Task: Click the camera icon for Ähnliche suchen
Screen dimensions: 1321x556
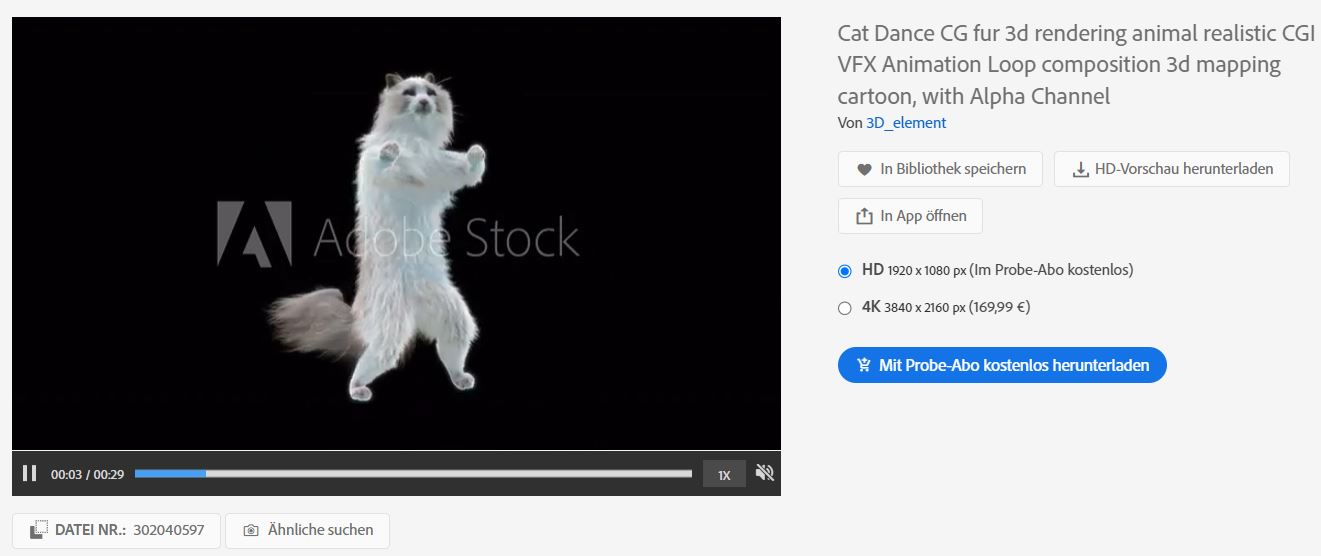Action: 251,530
